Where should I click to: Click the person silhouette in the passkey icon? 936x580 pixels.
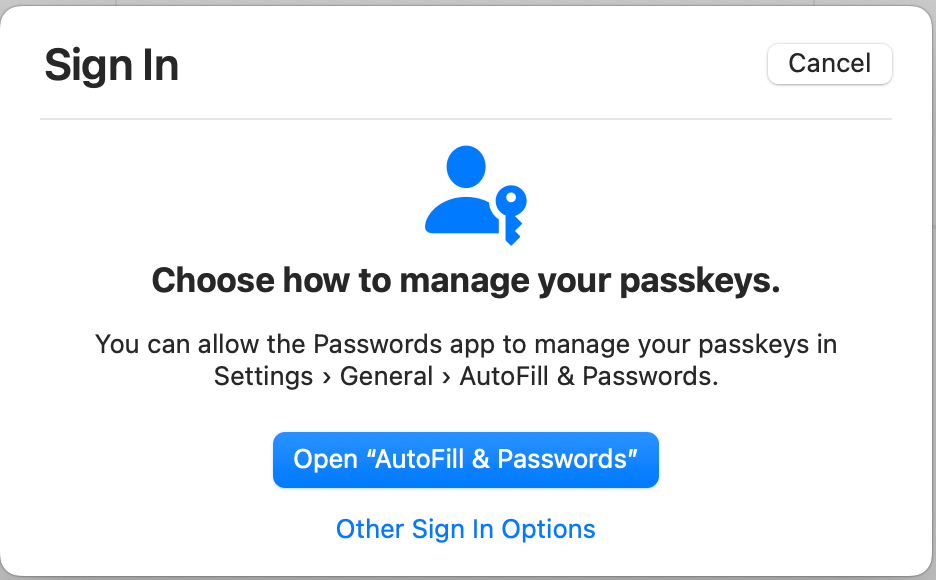(x=463, y=192)
